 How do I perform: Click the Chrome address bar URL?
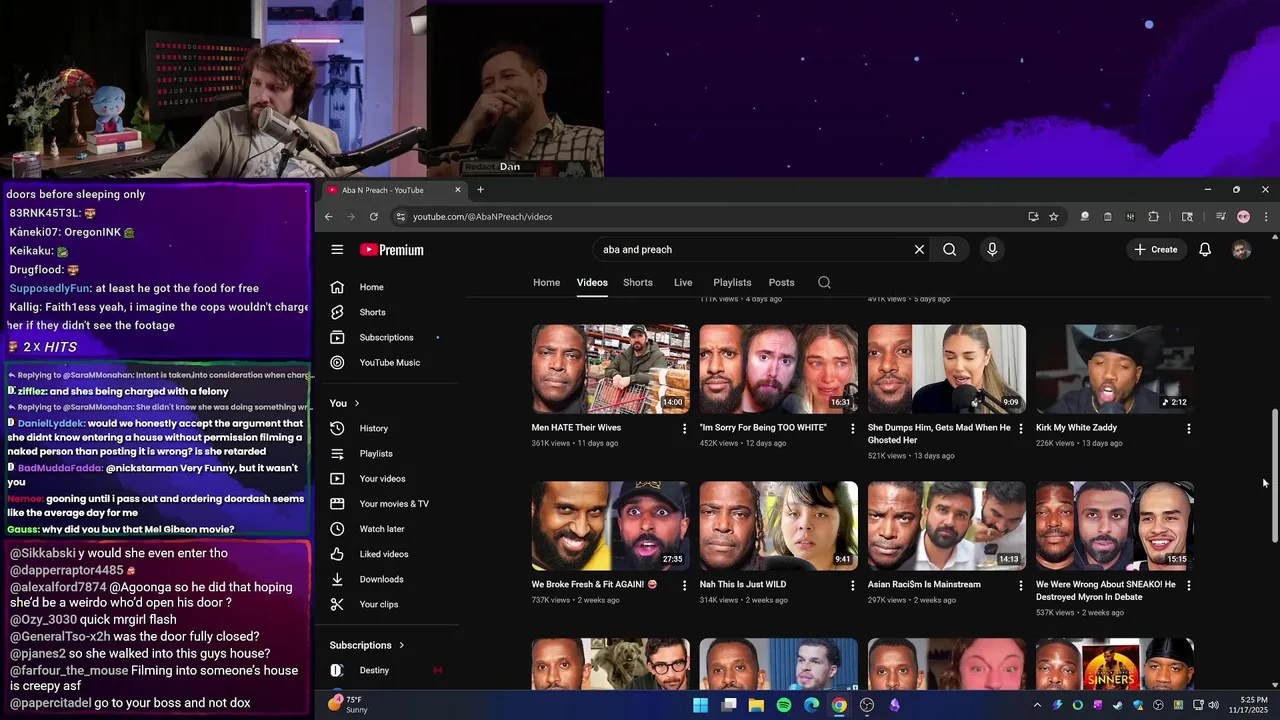point(482,217)
